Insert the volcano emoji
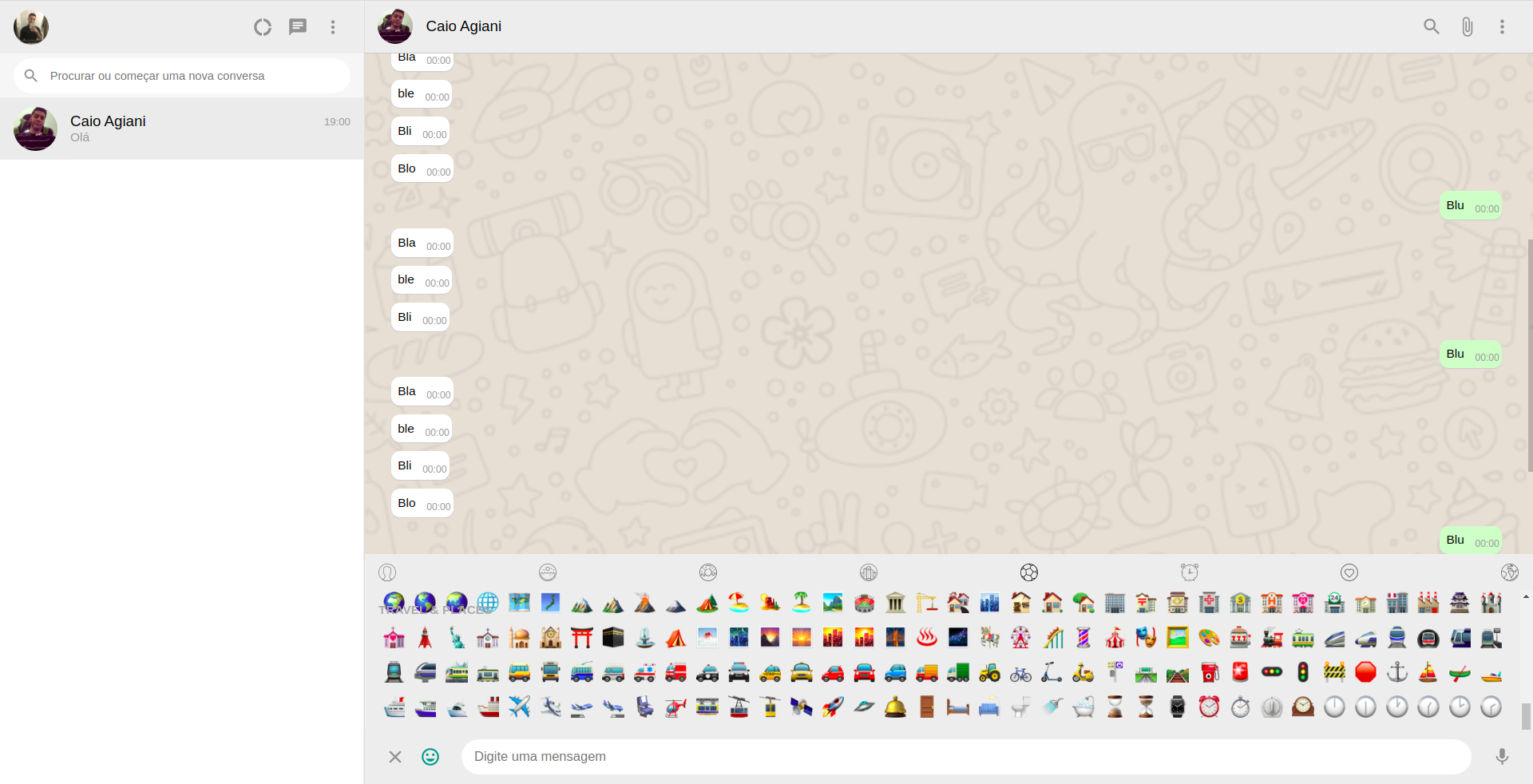The image size is (1533, 784). (x=644, y=603)
